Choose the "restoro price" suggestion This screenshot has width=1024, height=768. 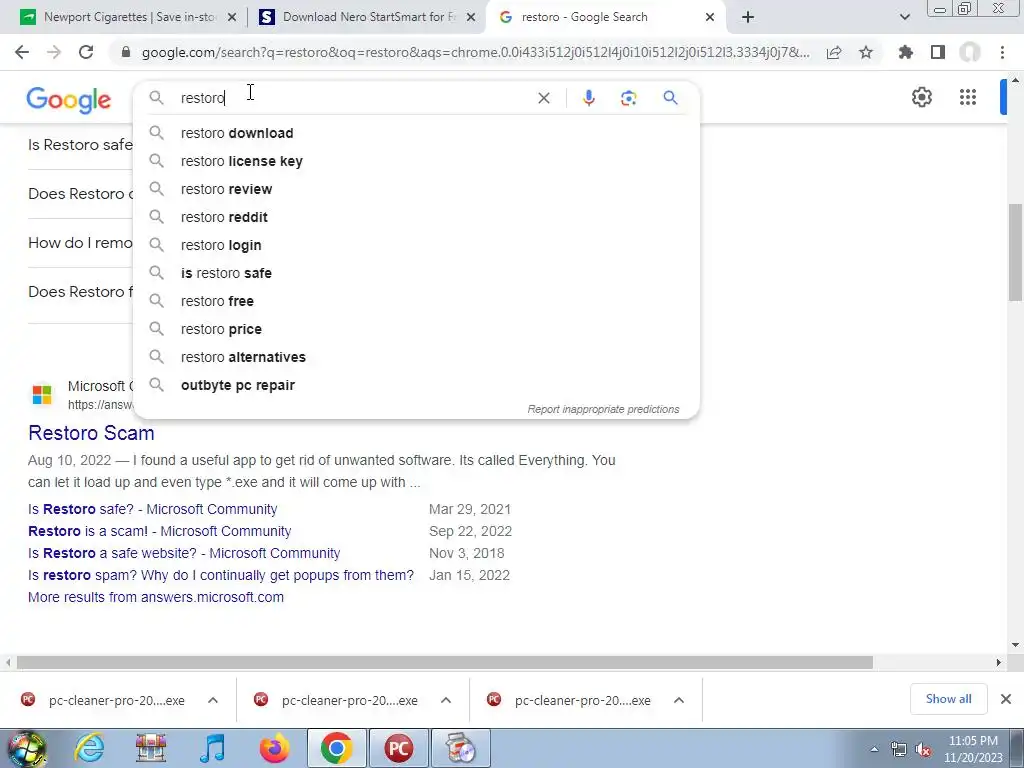click(417, 329)
